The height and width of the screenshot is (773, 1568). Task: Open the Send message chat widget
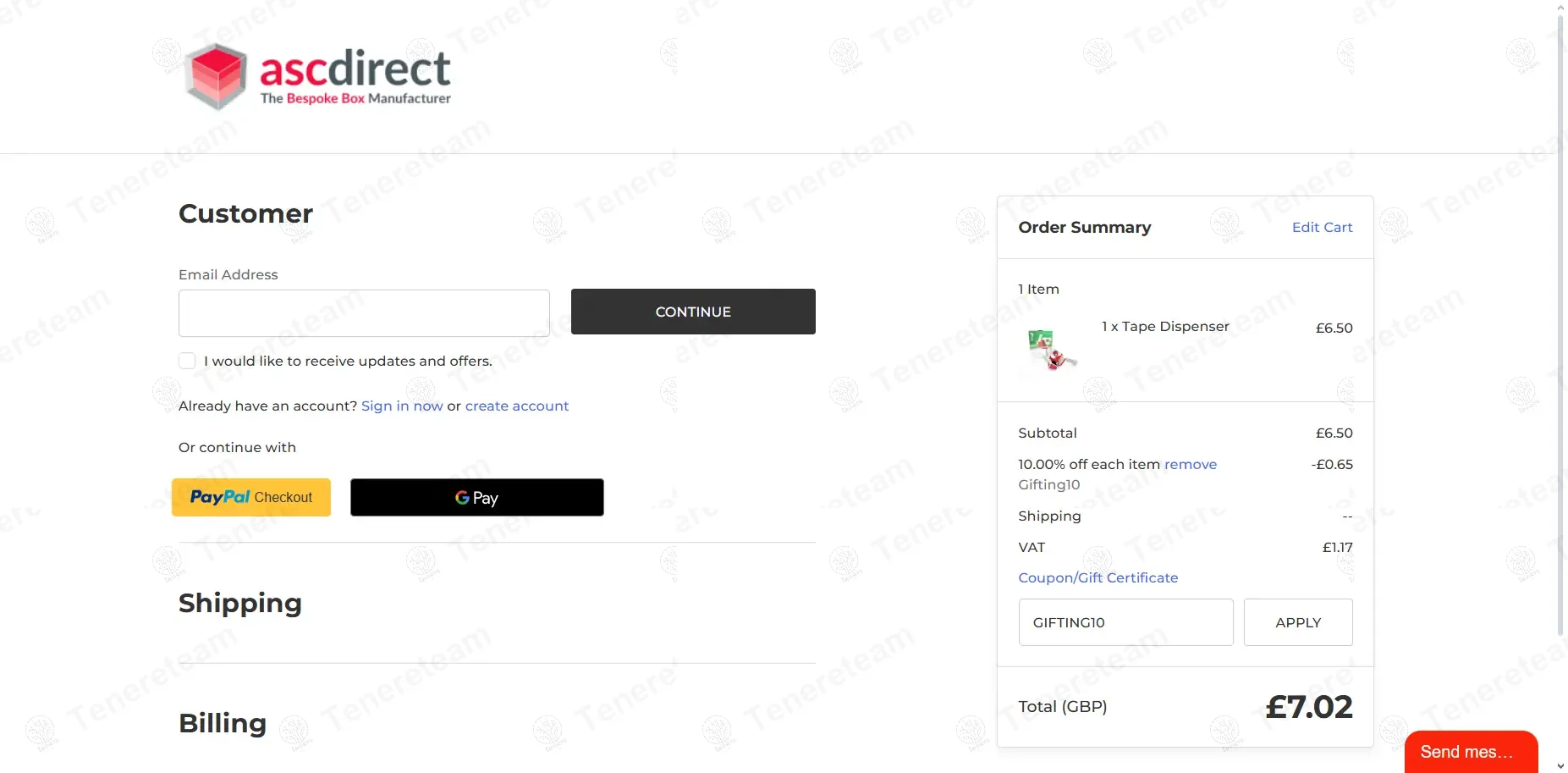pos(1471,752)
